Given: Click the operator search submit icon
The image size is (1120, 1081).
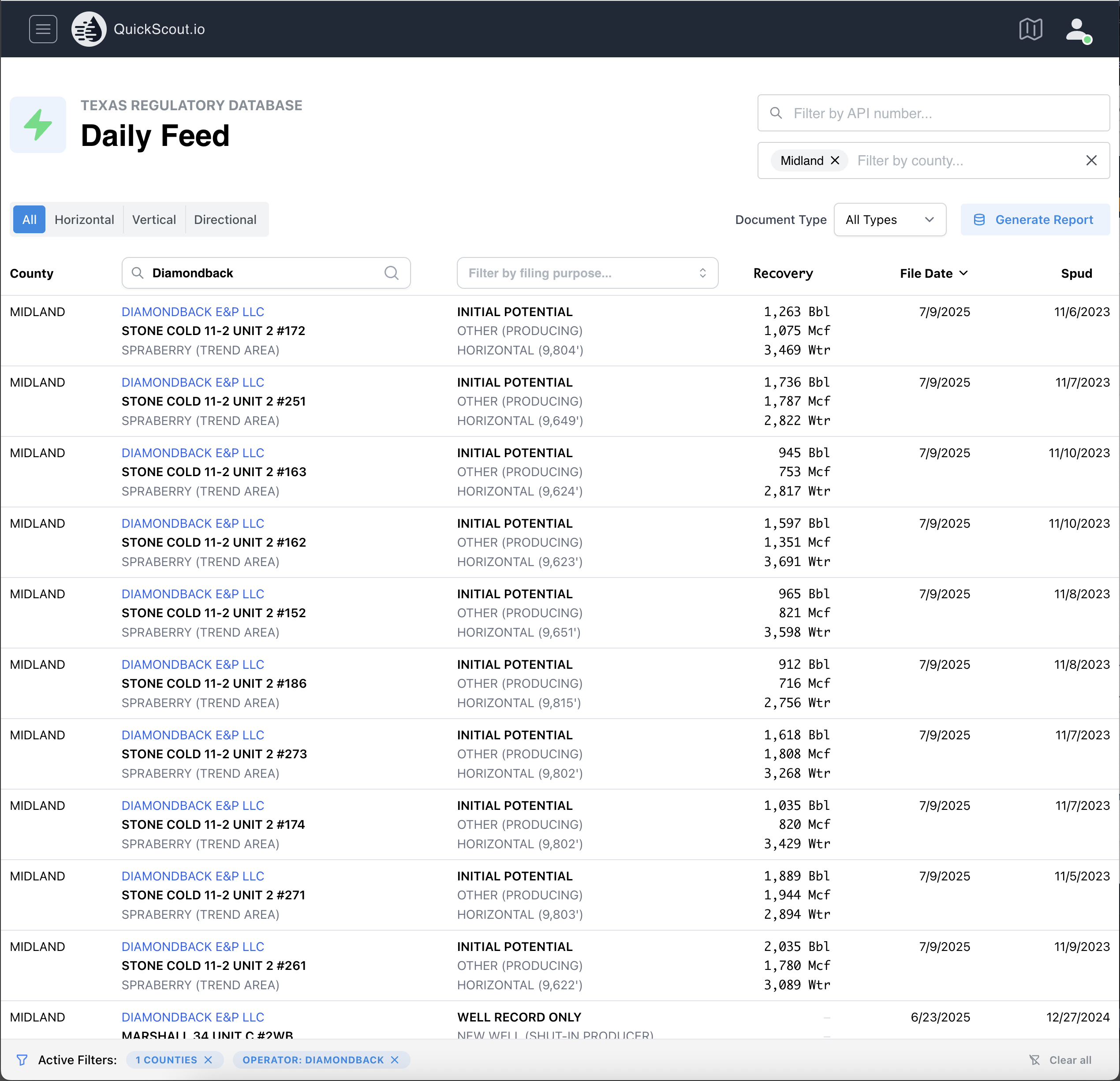Looking at the screenshot, I should click(x=392, y=273).
